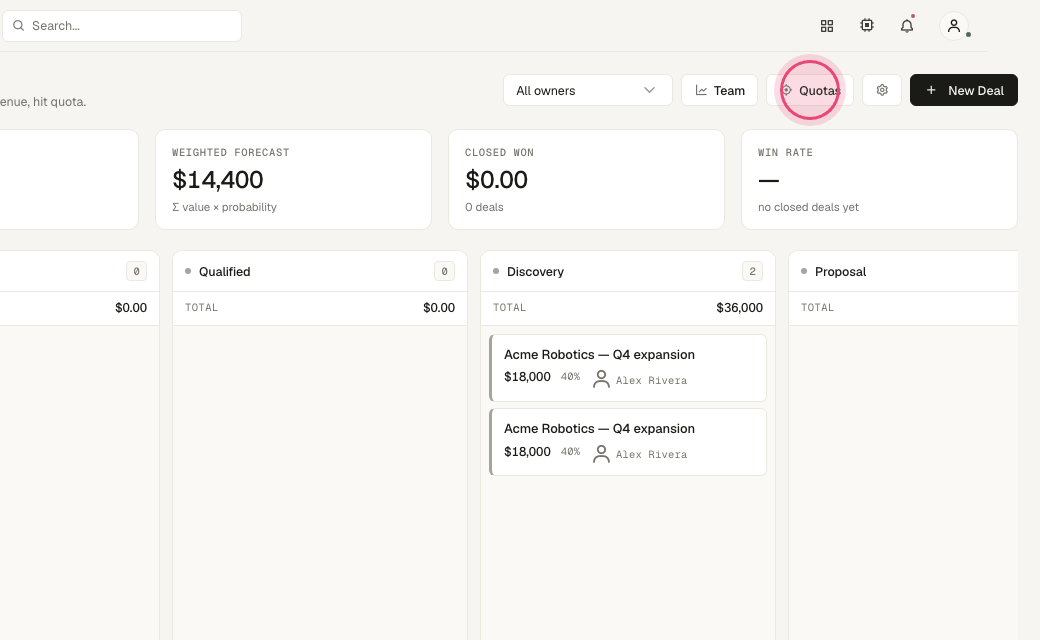
Task: Select the Discovery column header
Action: [x=628, y=271]
